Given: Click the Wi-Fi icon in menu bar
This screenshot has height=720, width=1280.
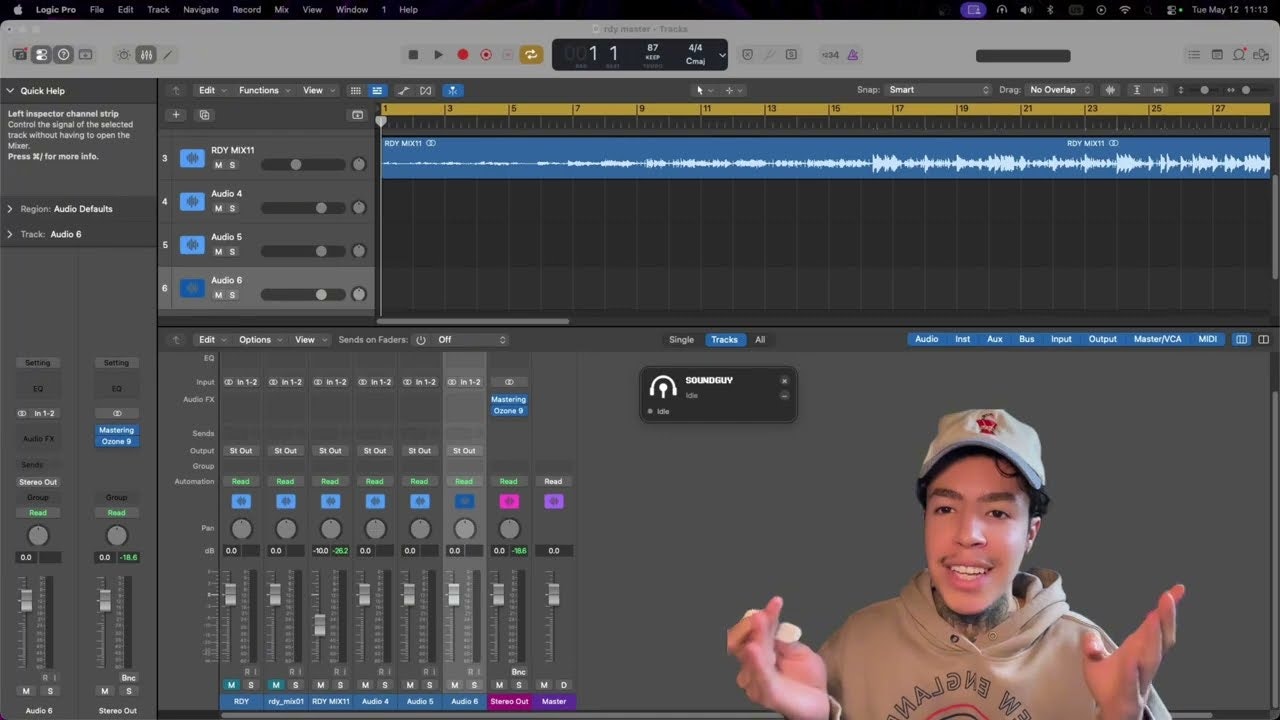Looking at the screenshot, I should [x=1125, y=9].
